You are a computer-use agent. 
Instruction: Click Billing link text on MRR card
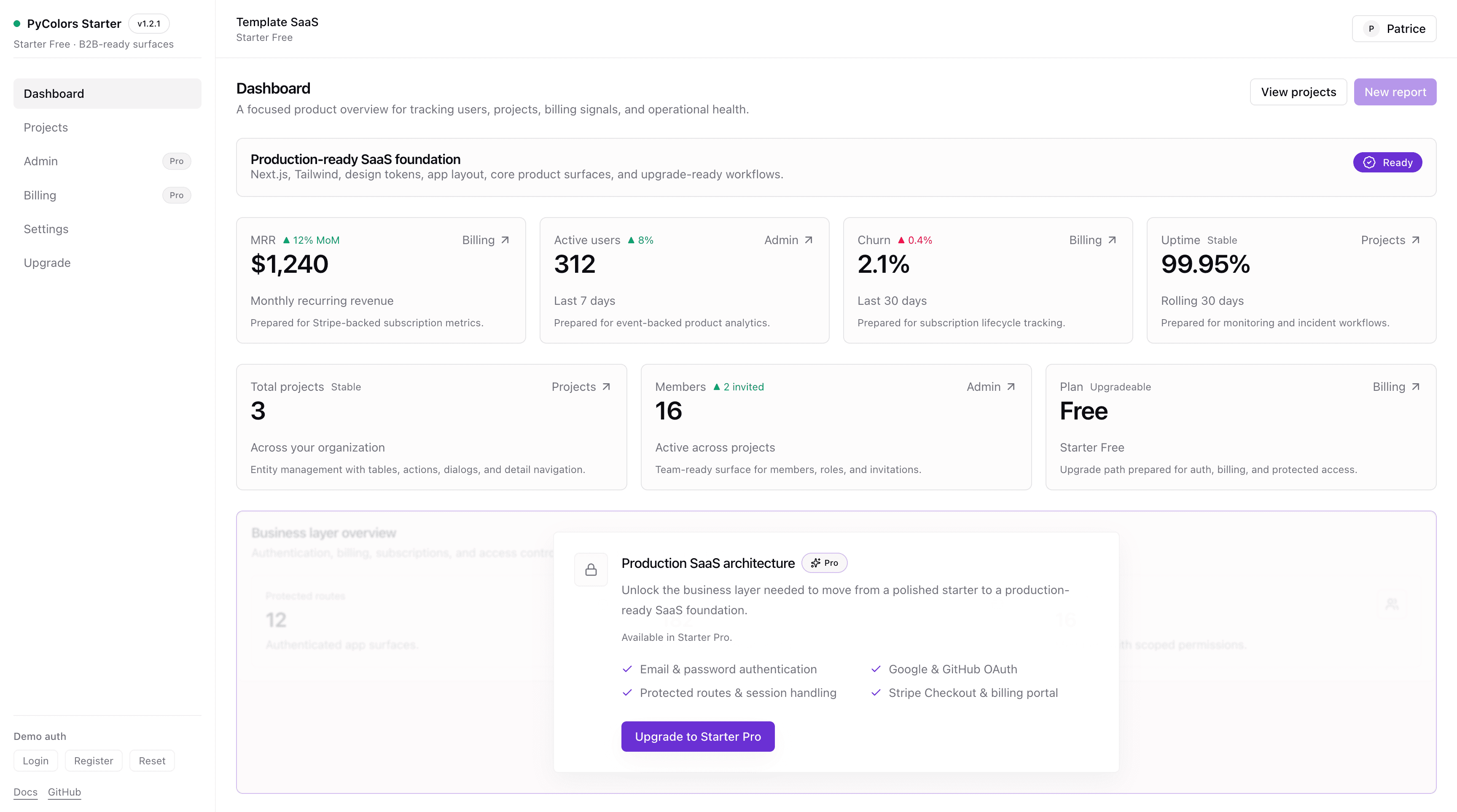[x=478, y=240]
